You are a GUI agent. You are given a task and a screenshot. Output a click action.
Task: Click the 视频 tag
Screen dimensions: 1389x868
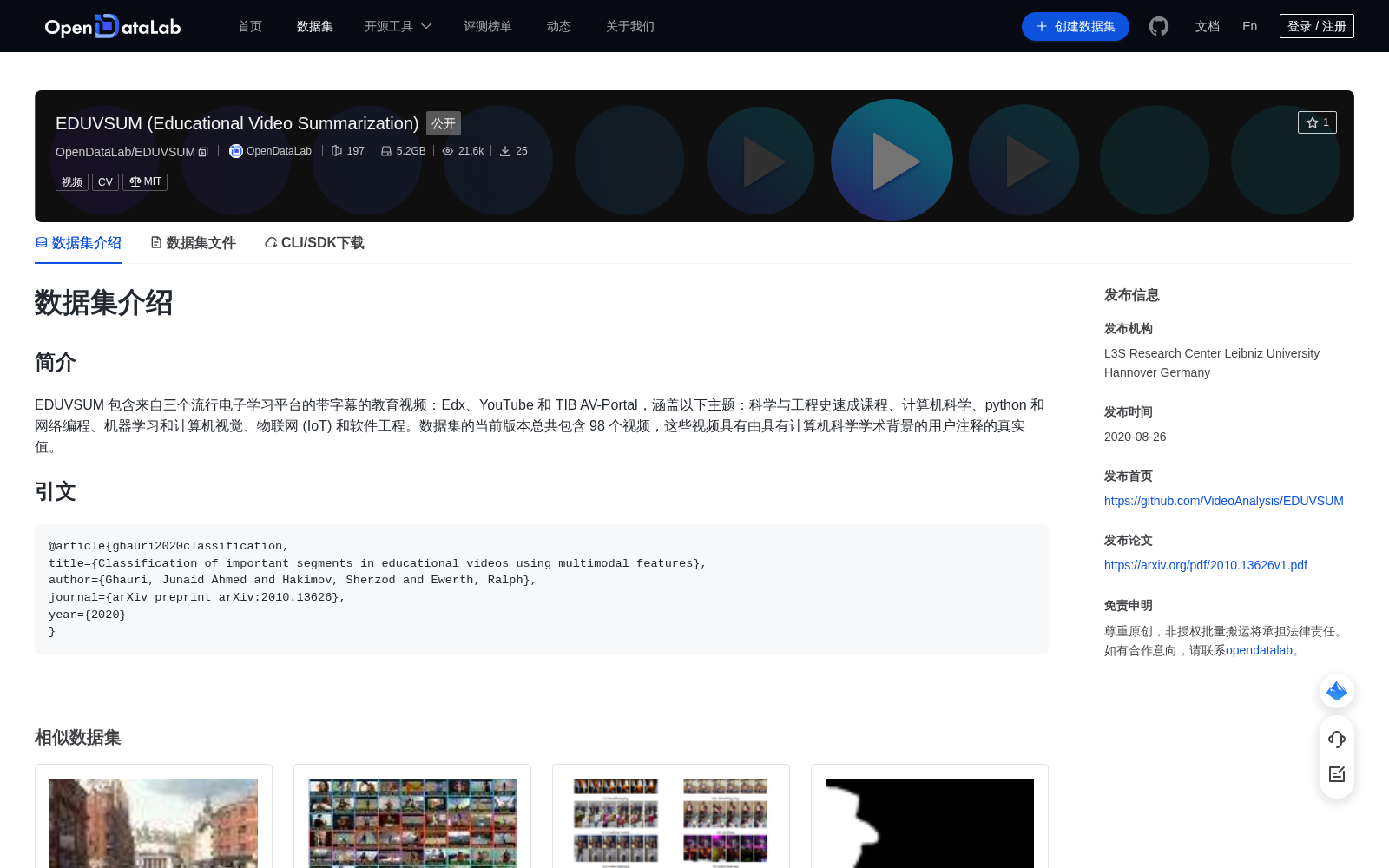click(72, 182)
